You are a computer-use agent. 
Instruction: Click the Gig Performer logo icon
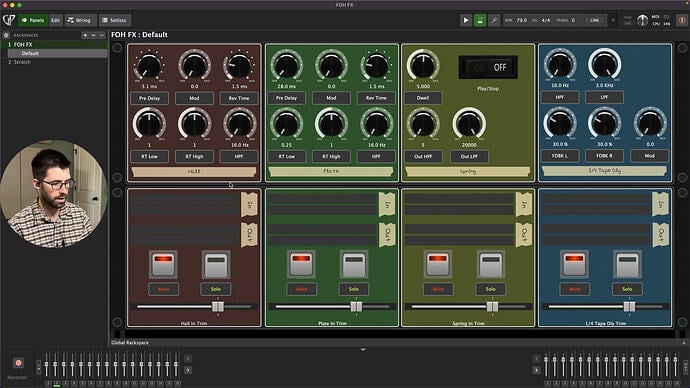(x=9, y=20)
